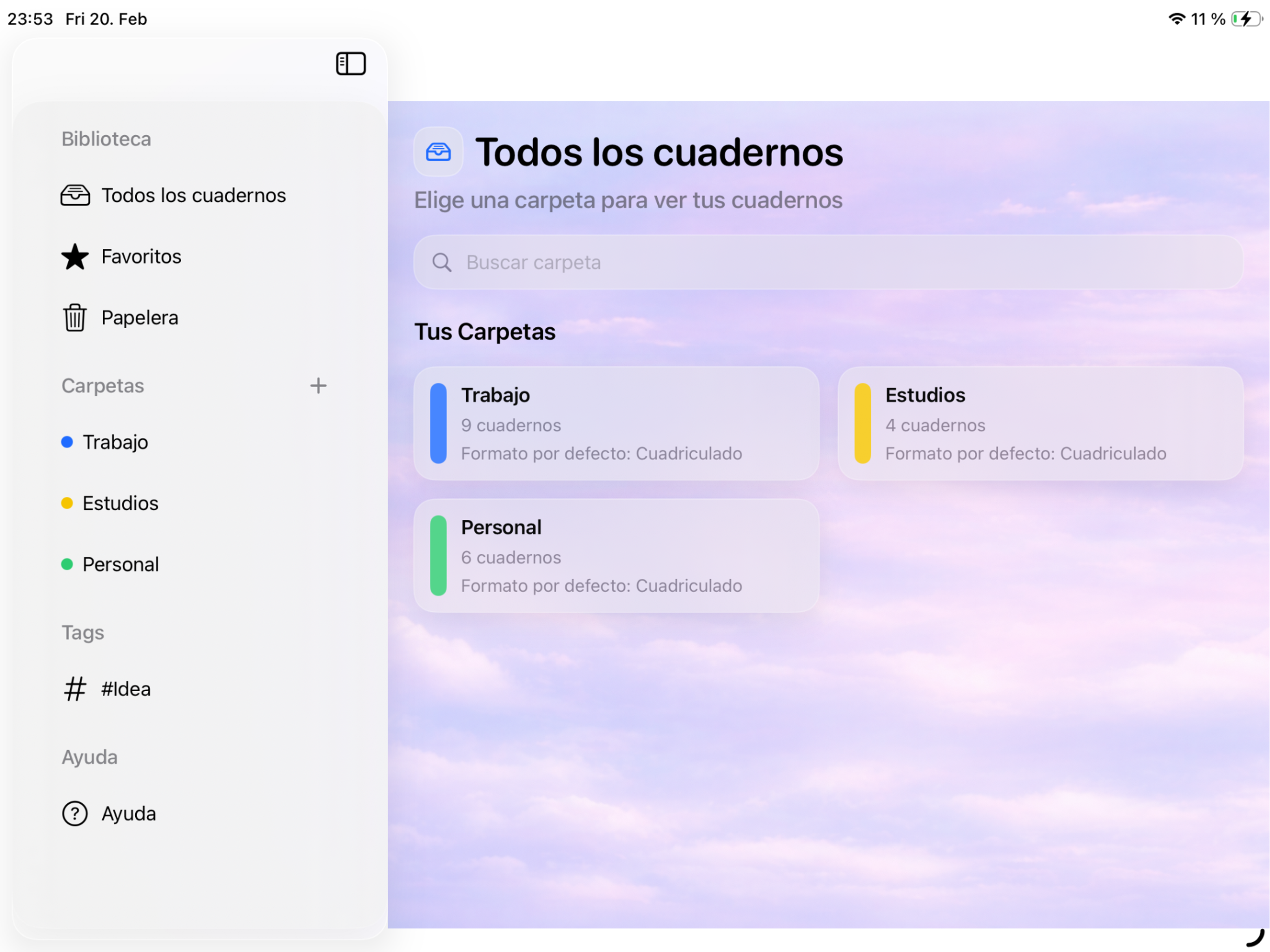Click the blue color bar on the Trabajo card
Image resolution: width=1270 pixels, height=952 pixels.
(438, 423)
